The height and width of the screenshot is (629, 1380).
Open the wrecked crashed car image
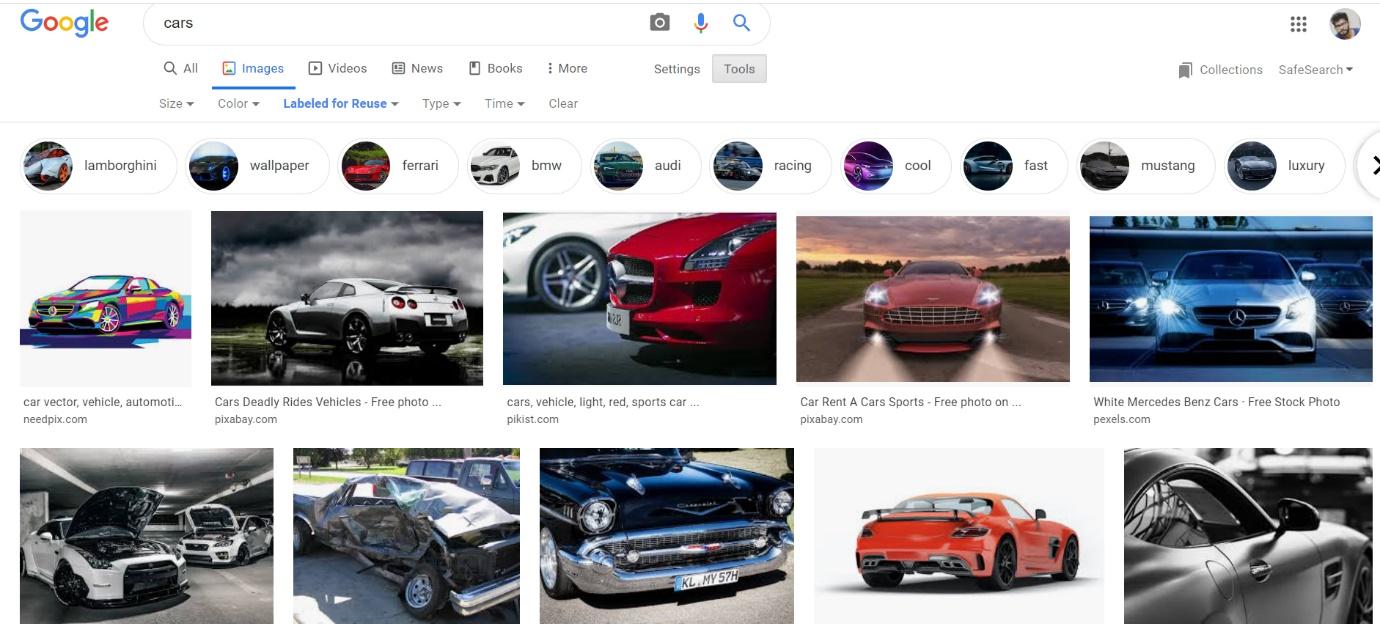pyautogui.click(x=406, y=536)
